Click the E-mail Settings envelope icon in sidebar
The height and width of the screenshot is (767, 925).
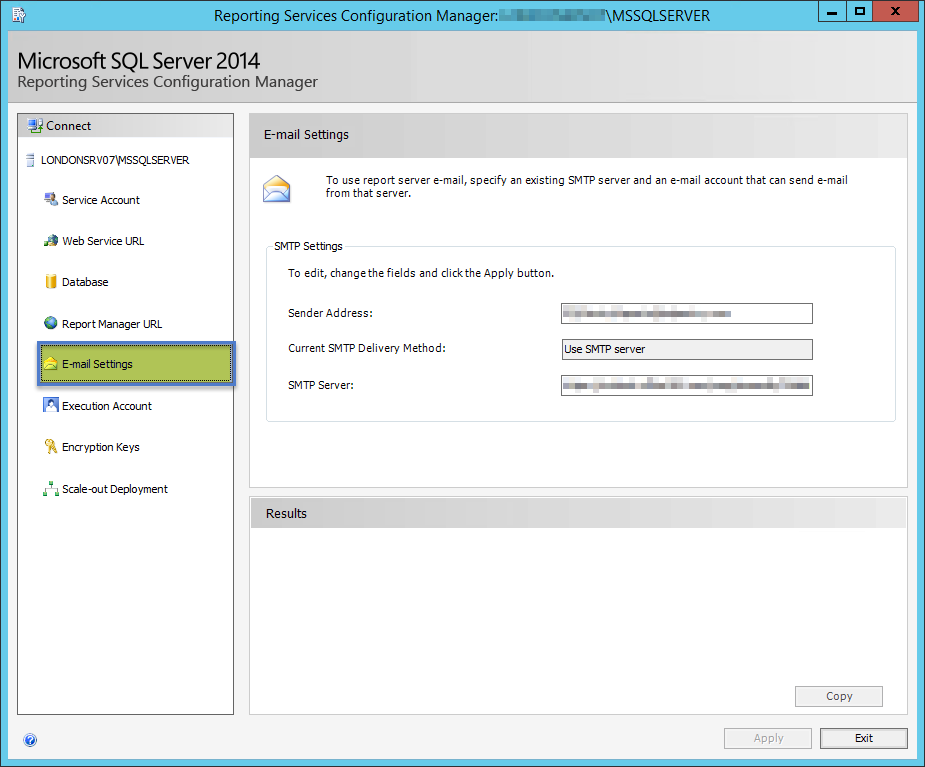point(51,363)
